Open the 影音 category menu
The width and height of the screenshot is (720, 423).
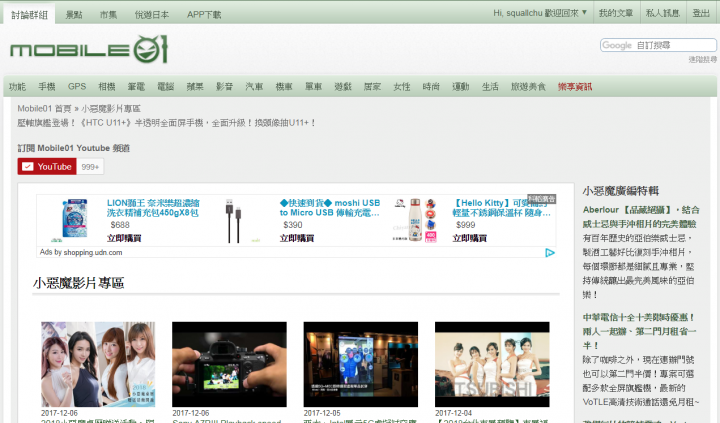(x=225, y=86)
